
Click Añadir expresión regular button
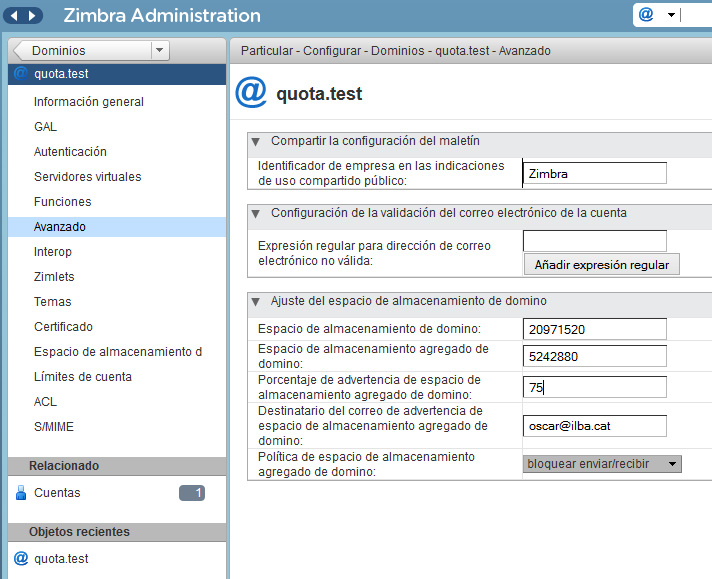pyautogui.click(x=602, y=265)
